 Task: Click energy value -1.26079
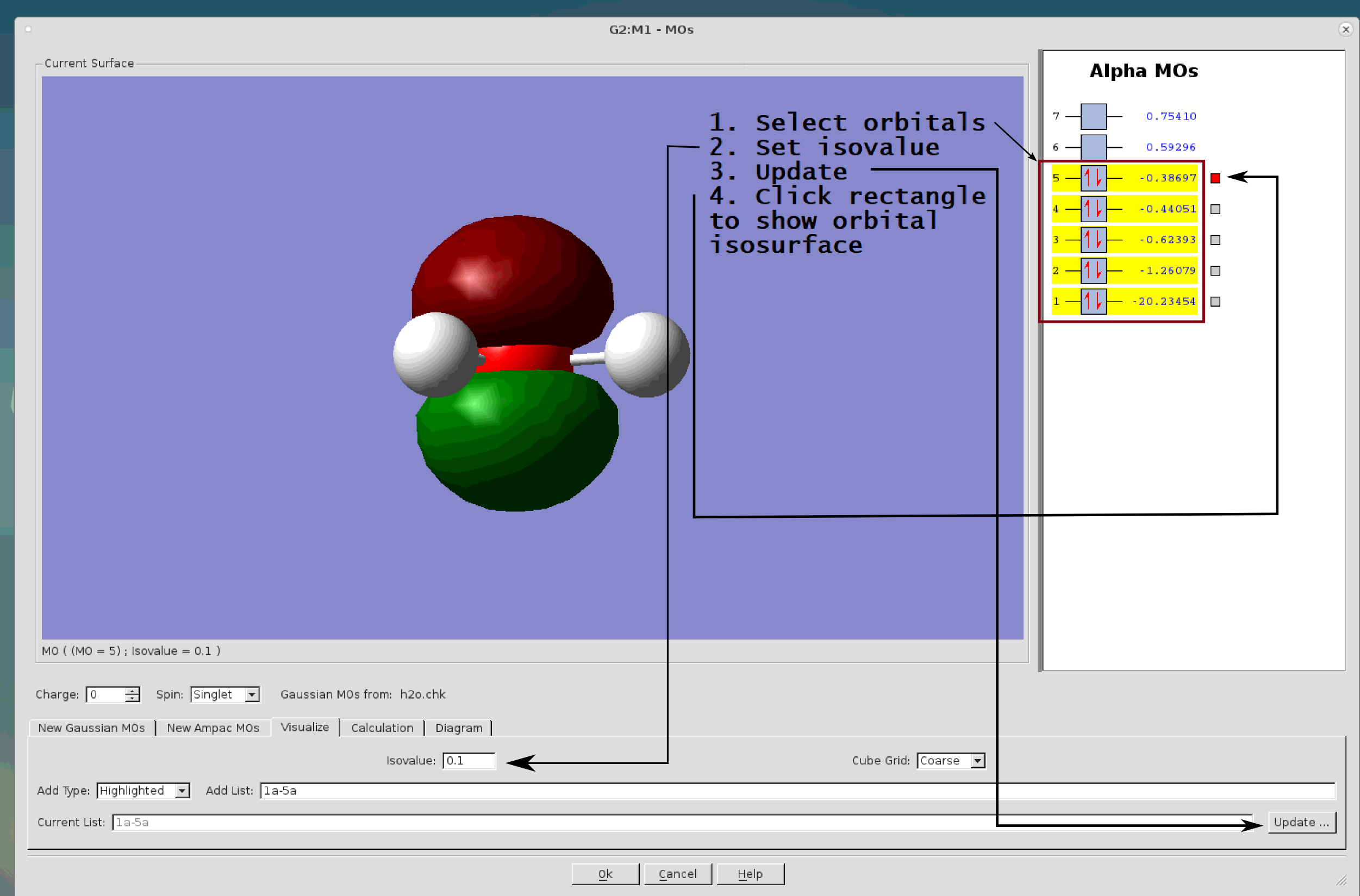[1168, 270]
